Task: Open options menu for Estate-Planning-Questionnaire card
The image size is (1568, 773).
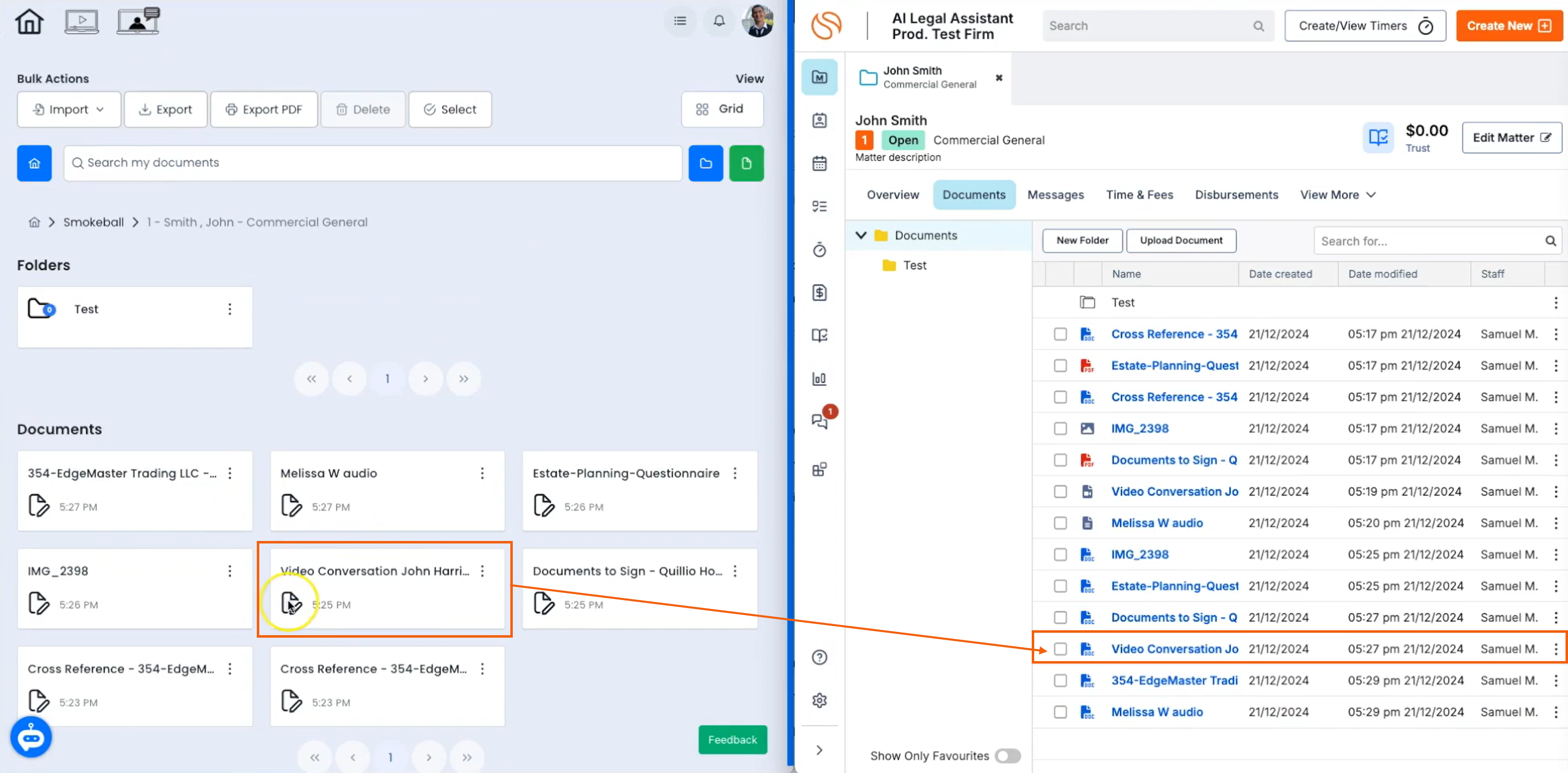Action: [x=735, y=474]
